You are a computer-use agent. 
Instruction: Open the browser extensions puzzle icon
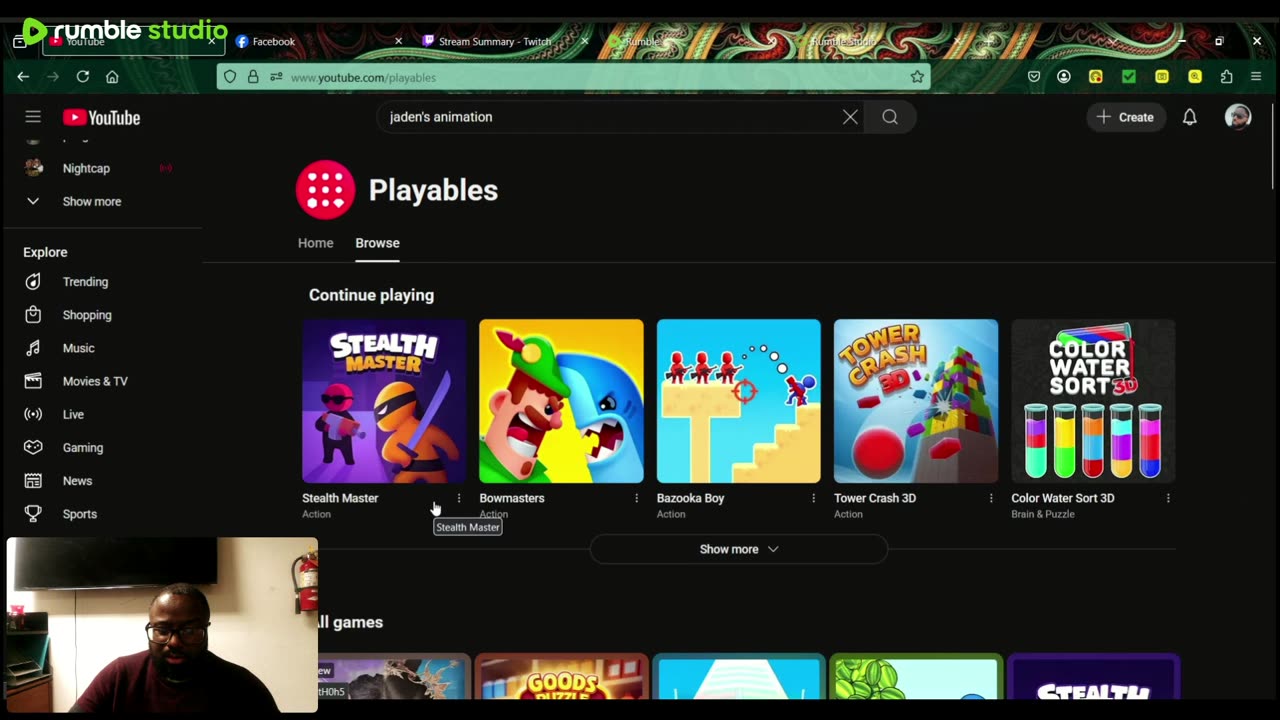[1227, 77]
